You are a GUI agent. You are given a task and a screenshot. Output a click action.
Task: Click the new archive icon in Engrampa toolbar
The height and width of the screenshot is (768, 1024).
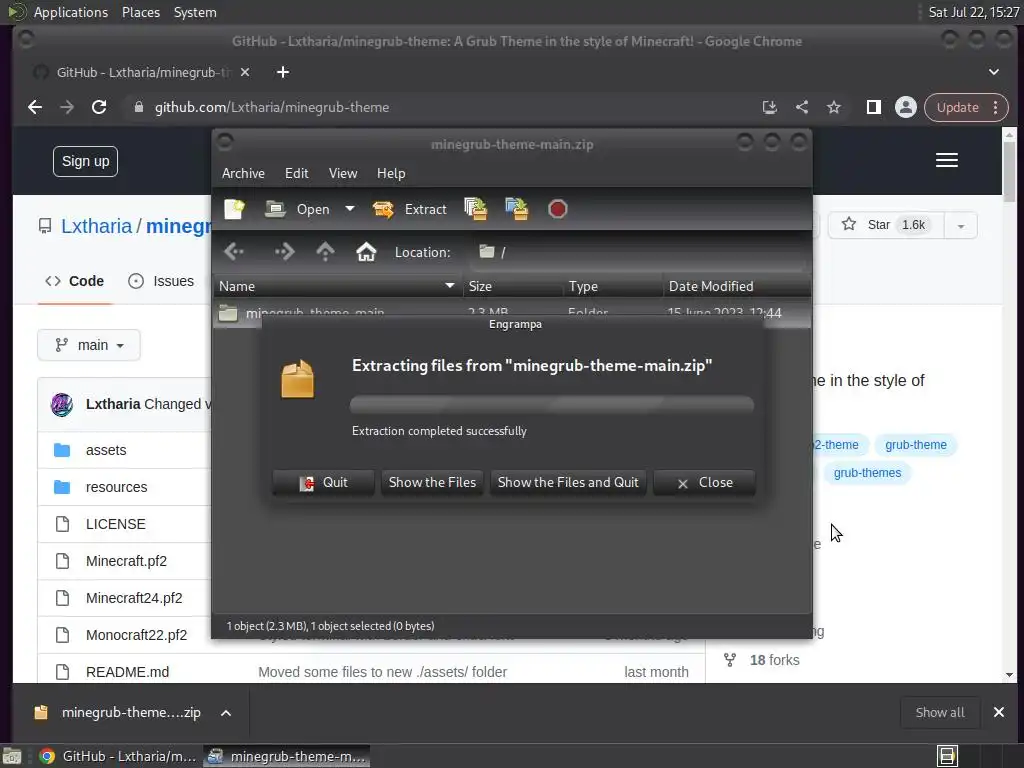pyautogui.click(x=234, y=209)
